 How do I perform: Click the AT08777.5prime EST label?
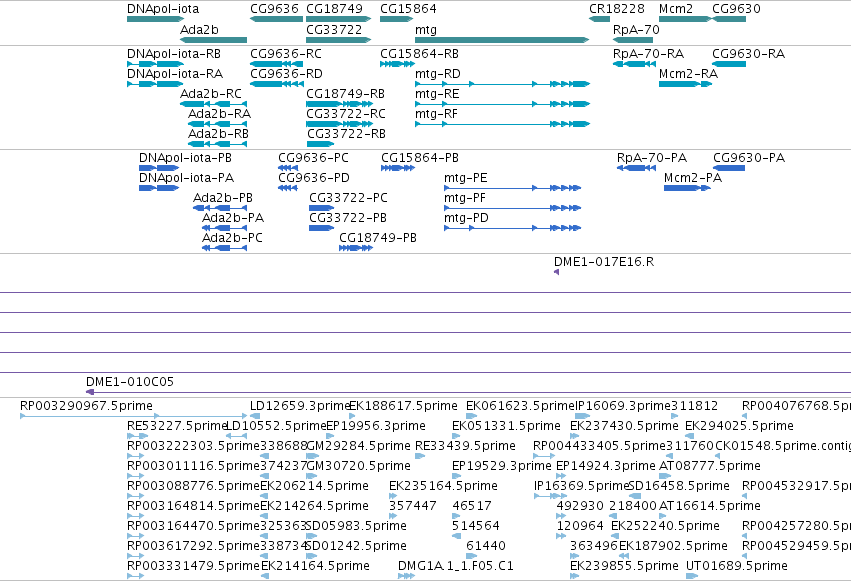710,466
